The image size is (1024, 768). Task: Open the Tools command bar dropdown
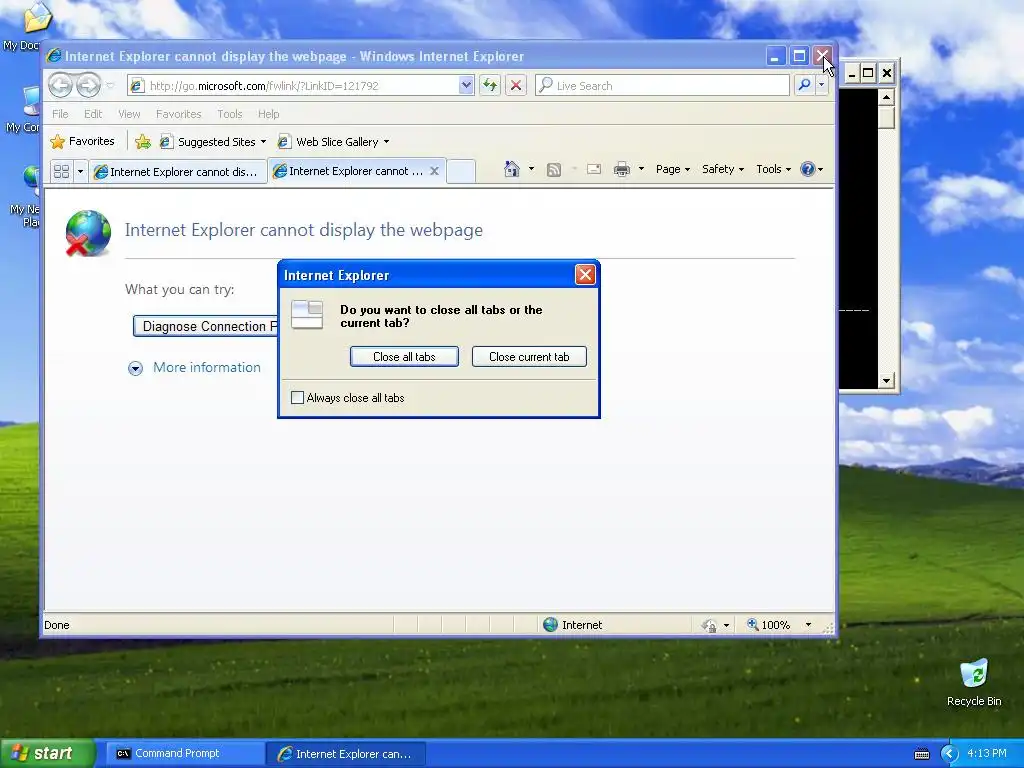773,169
